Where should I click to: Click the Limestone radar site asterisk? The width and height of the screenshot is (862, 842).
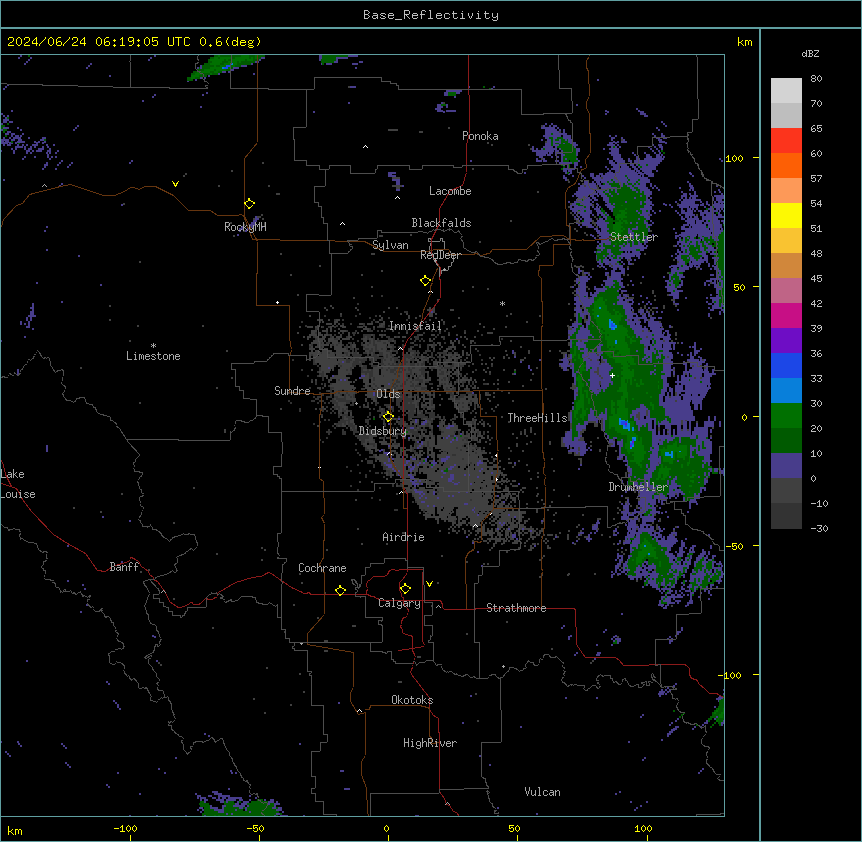coord(153,346)
